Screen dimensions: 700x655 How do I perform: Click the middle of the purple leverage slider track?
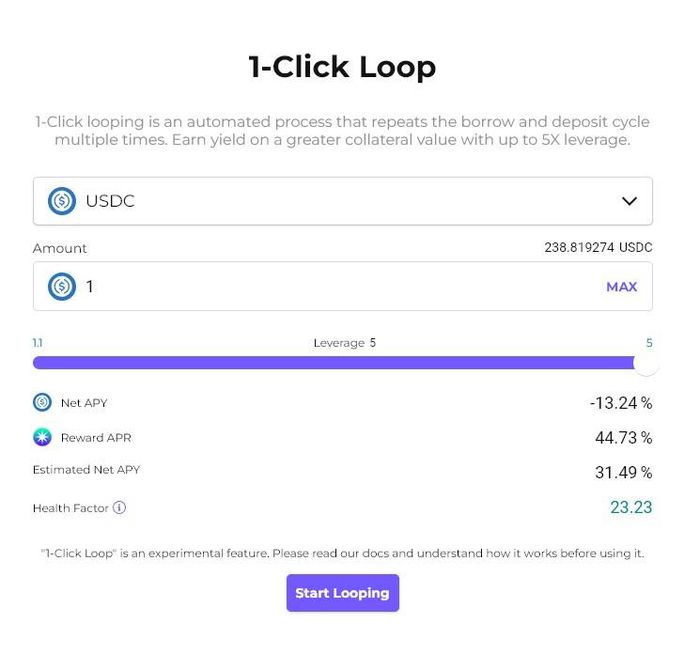tap(333, 363)
